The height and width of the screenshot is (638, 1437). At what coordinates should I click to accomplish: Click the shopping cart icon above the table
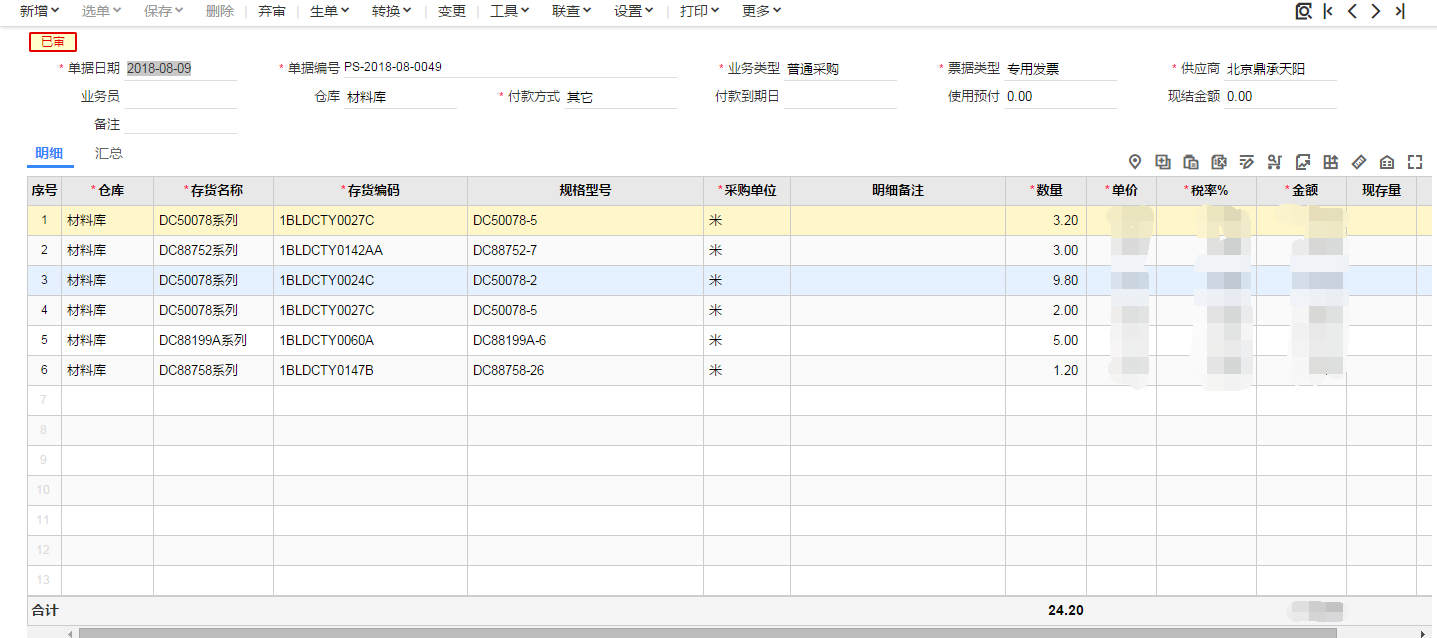pyautogui.click(x=1274, y=162)
